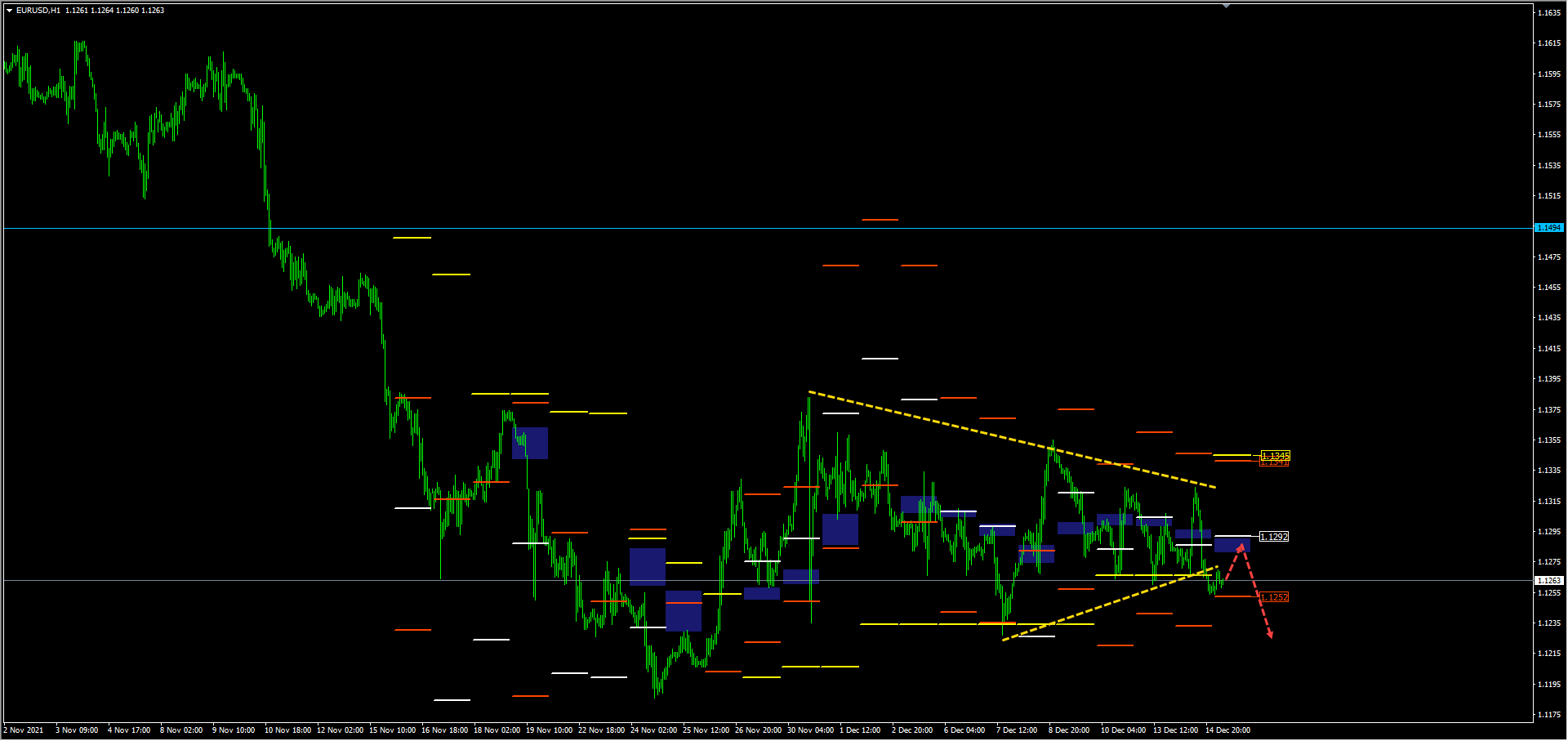1568x741 pixels.
Task: Click the 1.1635 price axis value
Action: (x=1549, y=13)
